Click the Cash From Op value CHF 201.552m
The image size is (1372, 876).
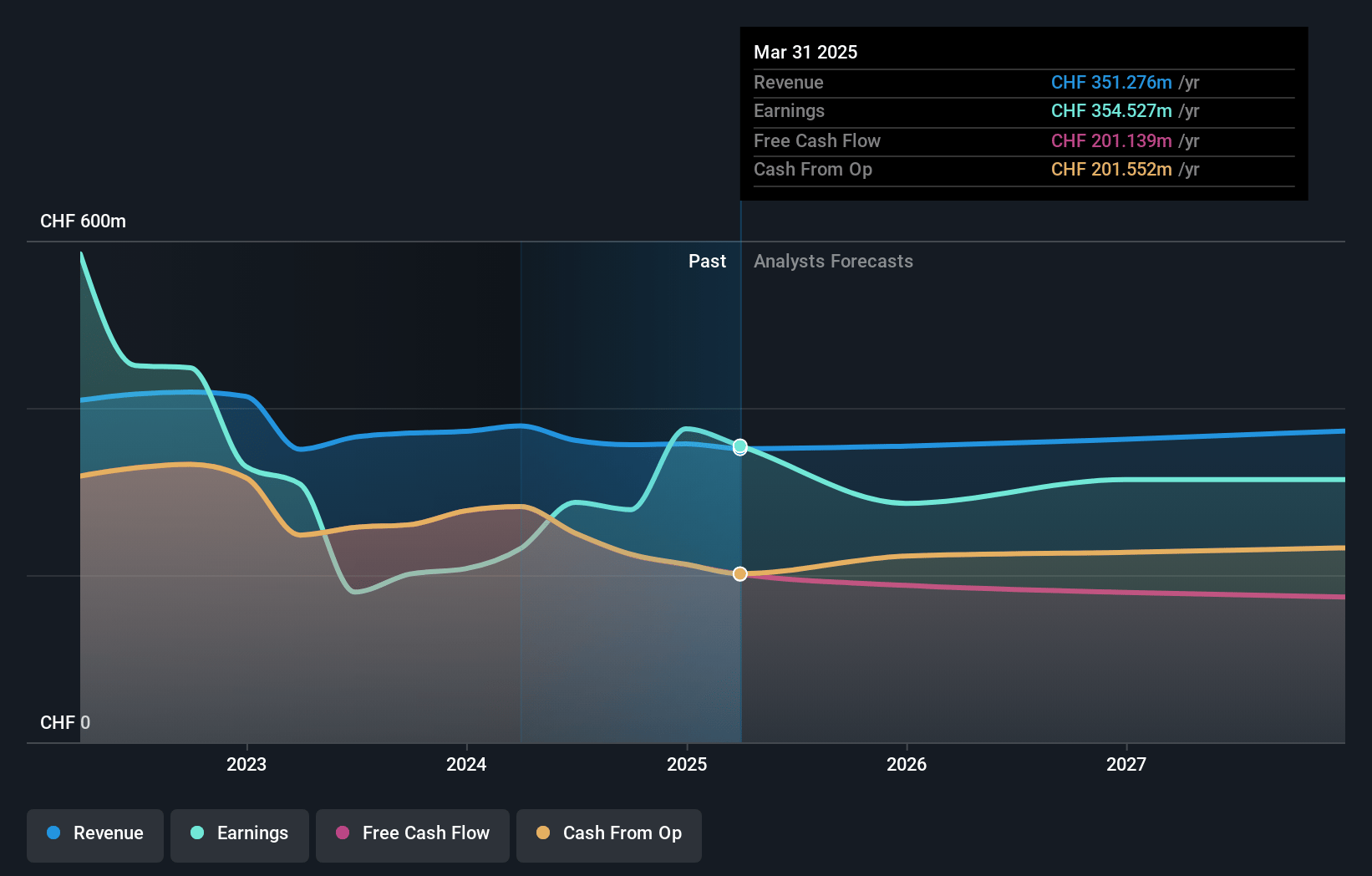coord(1111,169)
